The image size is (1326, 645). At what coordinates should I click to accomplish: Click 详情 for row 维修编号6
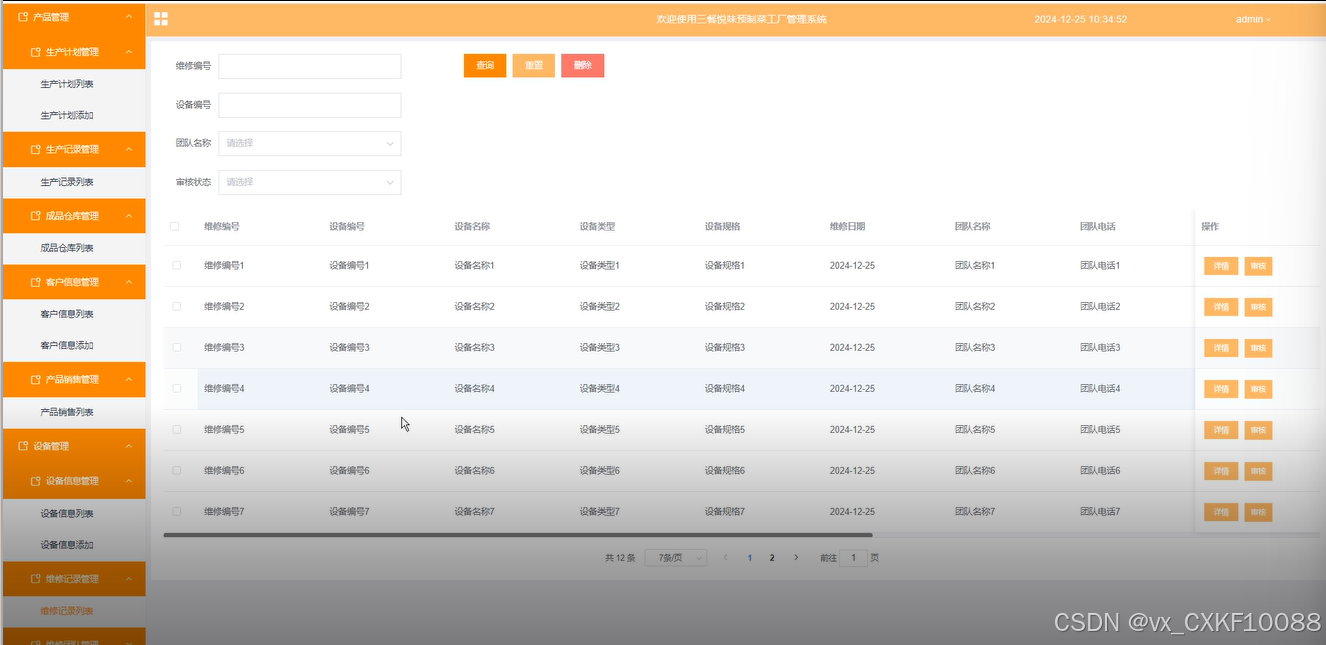click(1221, 471)
